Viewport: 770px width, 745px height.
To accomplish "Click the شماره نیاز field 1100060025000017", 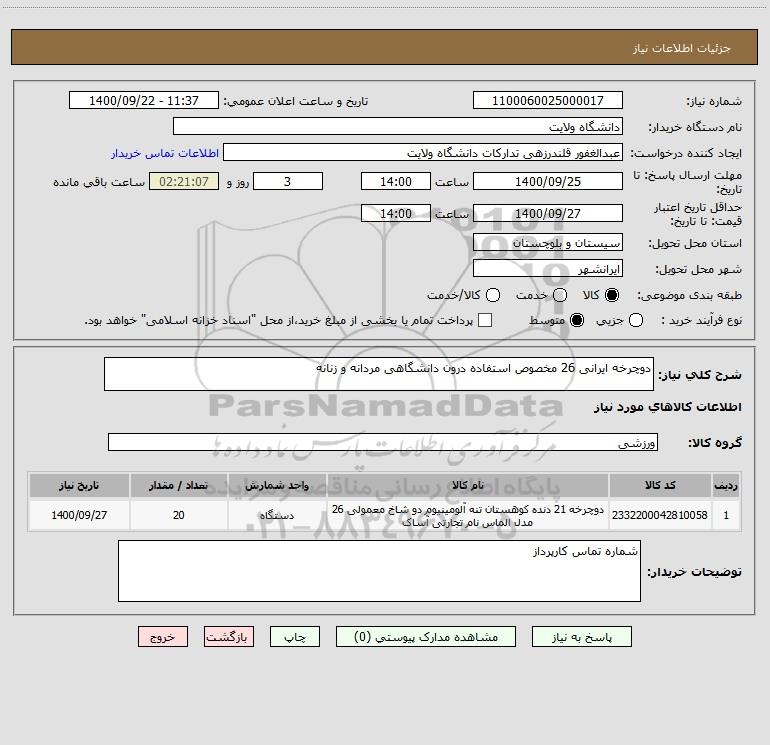I will [548, 100].
